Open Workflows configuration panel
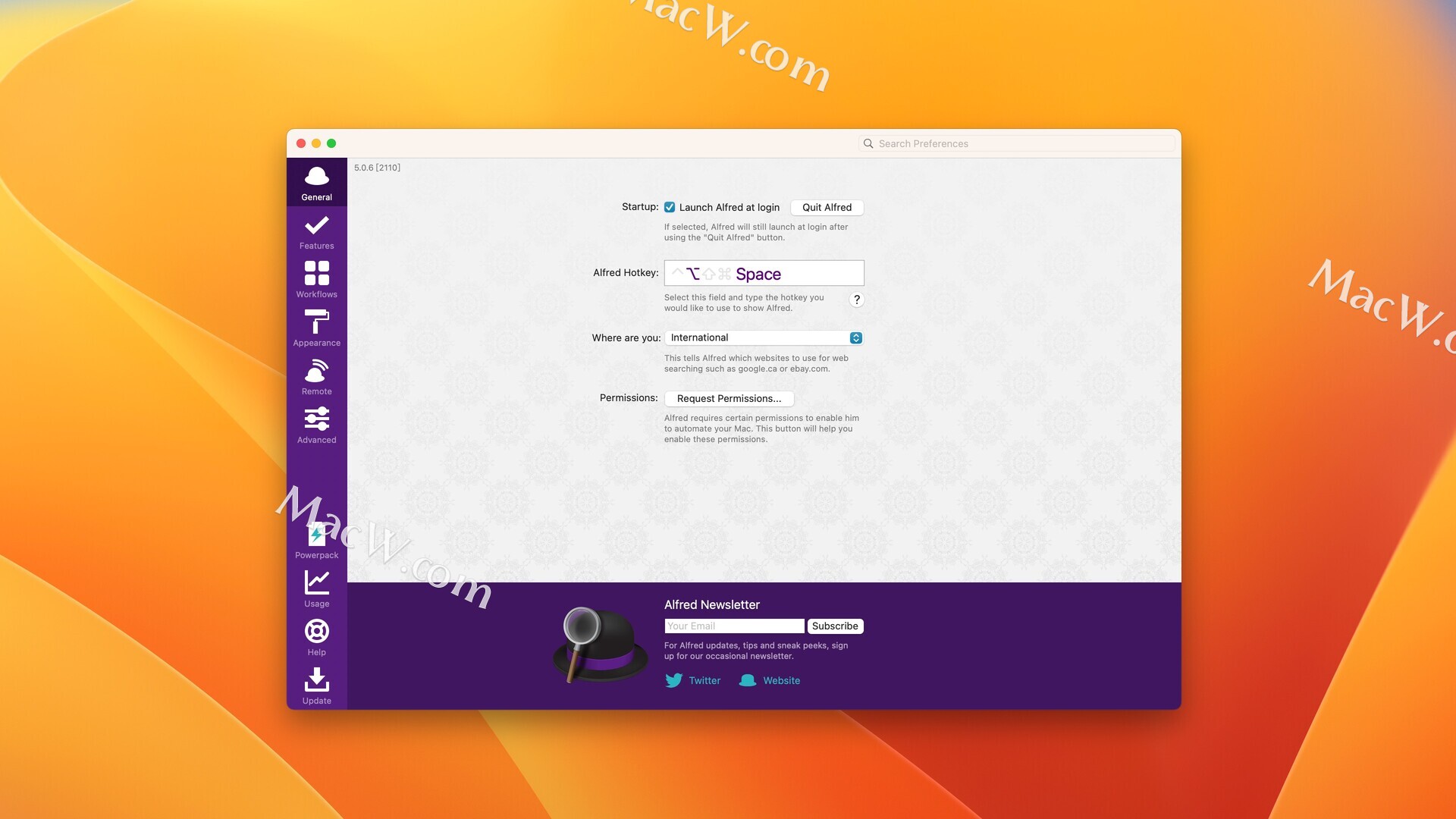The image size is (1456, 819). click(316, 280)
